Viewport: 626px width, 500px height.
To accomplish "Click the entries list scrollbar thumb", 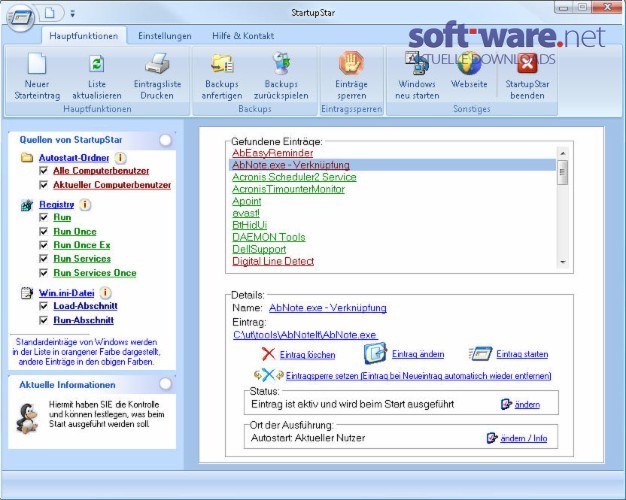I will 563,172.
